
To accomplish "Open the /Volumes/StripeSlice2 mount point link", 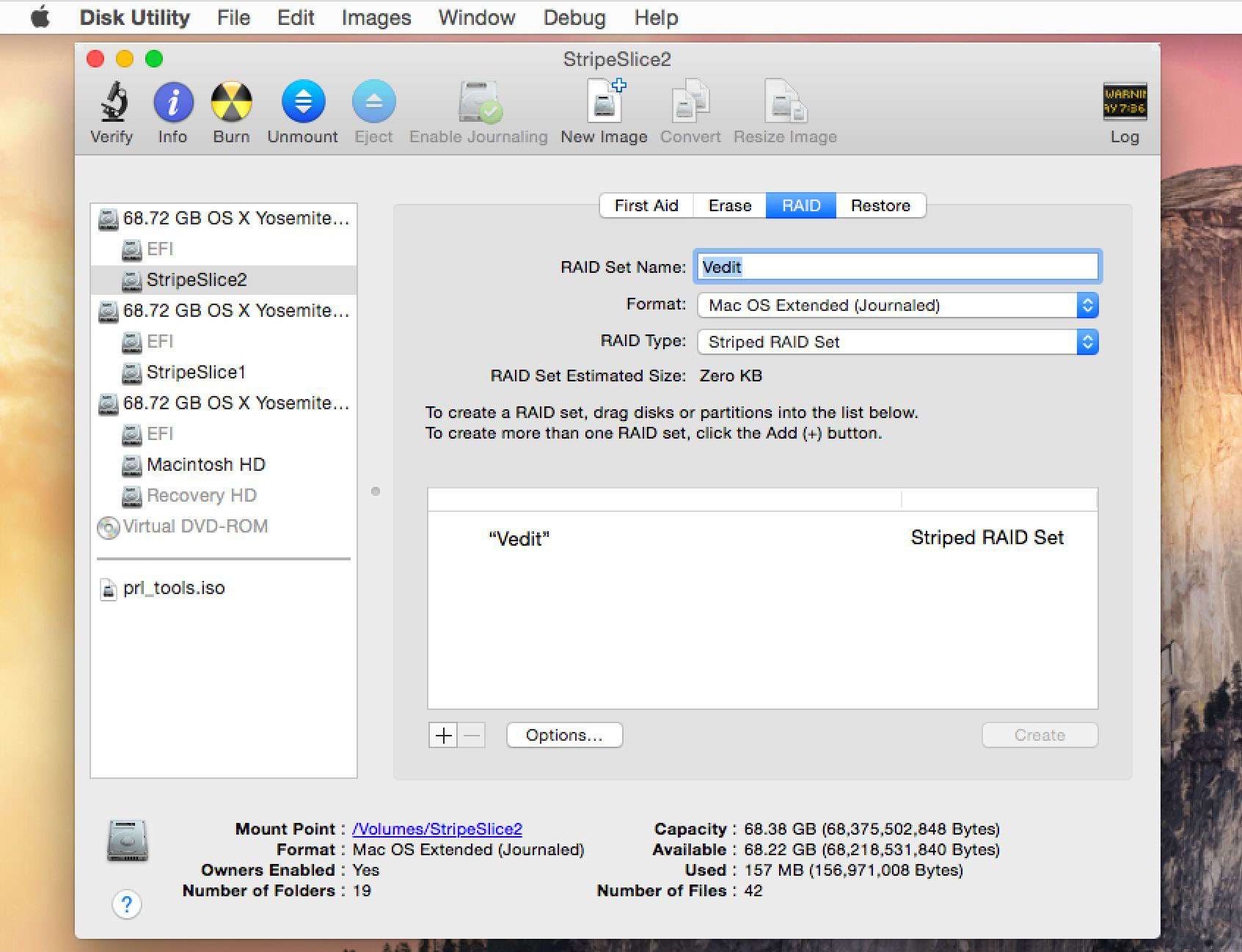I will tap(437, 829).
